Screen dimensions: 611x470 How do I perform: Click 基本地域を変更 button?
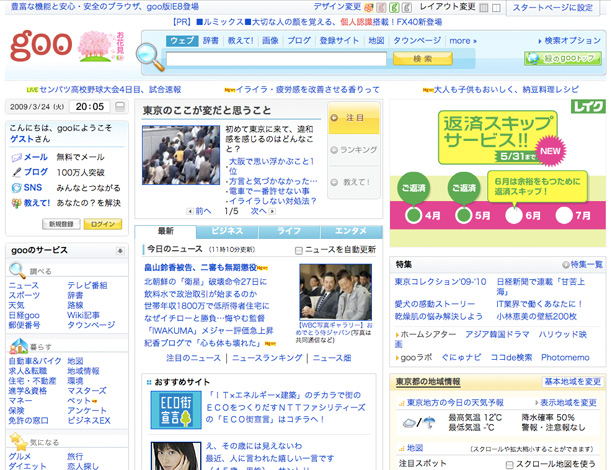pyautogui.click(x=572, y=382)
